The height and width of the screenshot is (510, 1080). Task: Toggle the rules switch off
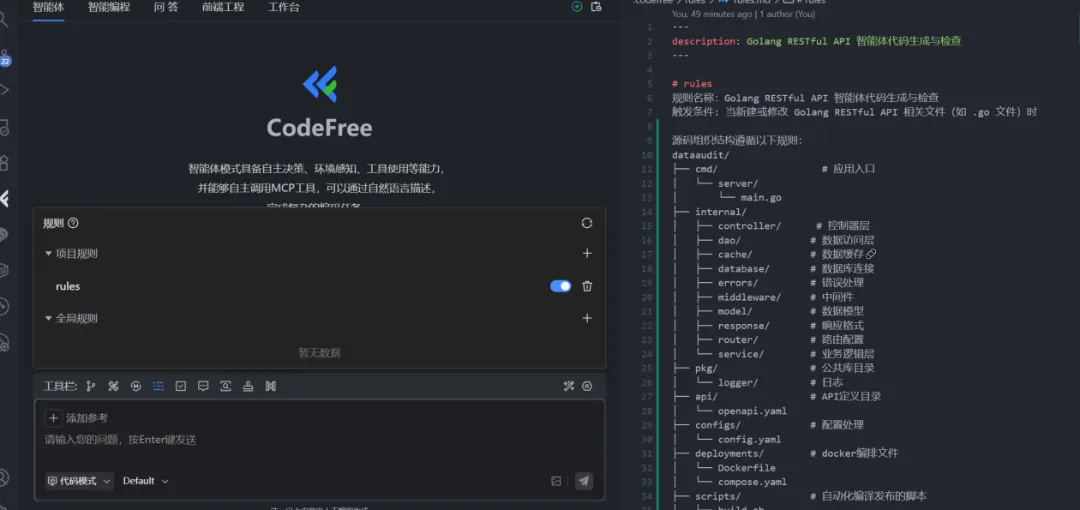561,286
